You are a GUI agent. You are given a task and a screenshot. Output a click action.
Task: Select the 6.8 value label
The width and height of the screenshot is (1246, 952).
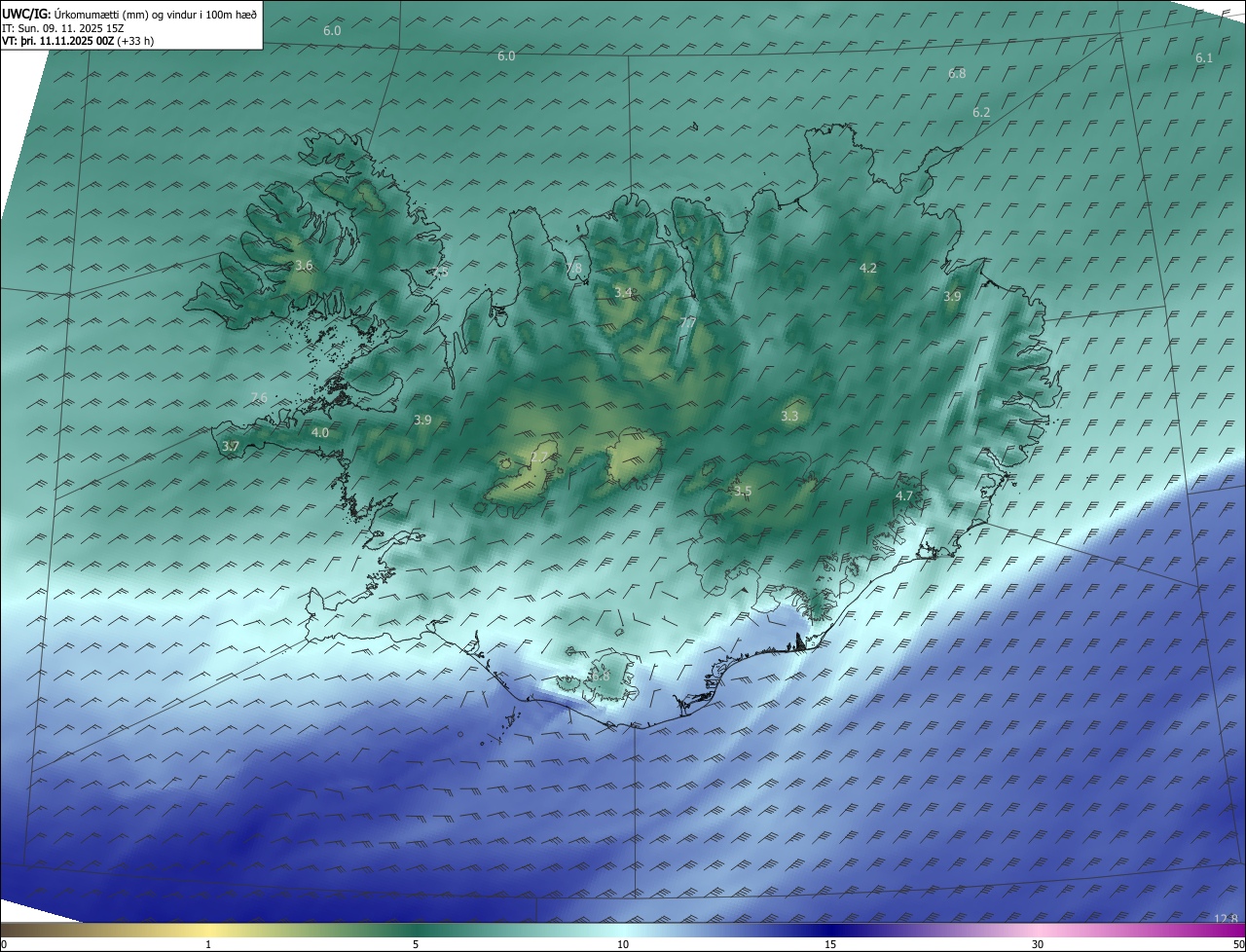957,74
